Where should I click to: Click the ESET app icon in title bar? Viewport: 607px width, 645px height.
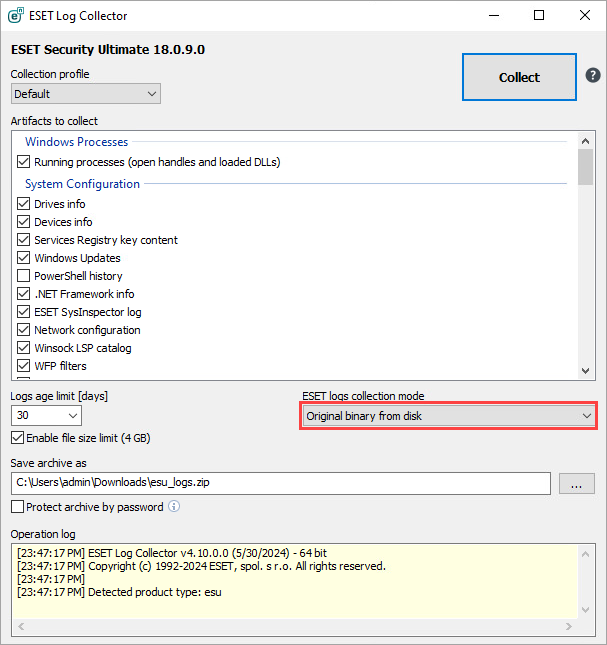16,16
